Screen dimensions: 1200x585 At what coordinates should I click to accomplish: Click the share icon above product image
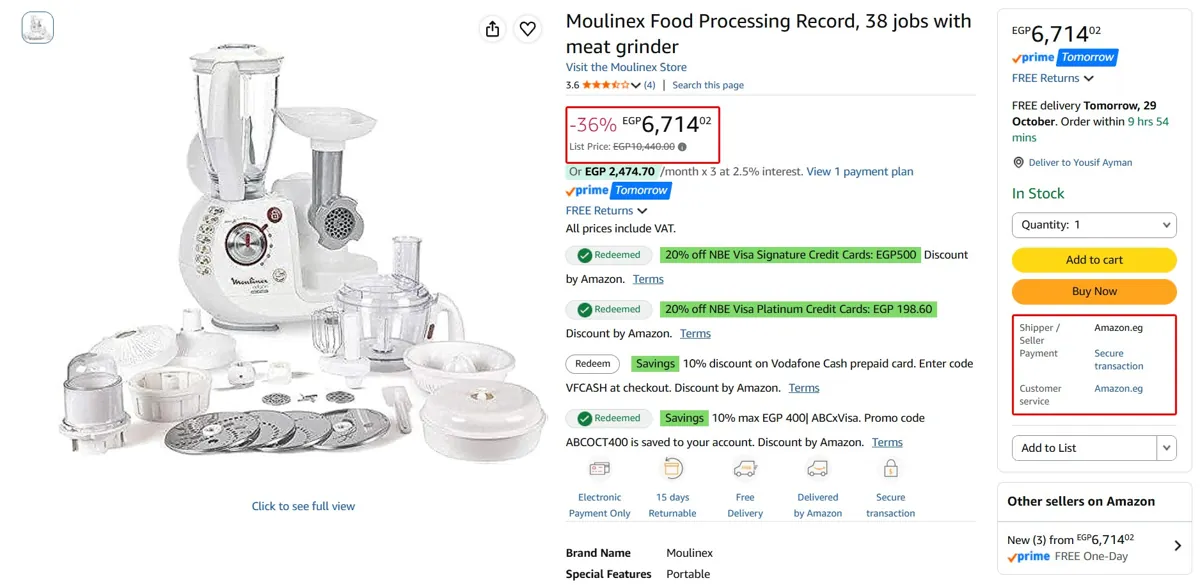click(492, 29)
